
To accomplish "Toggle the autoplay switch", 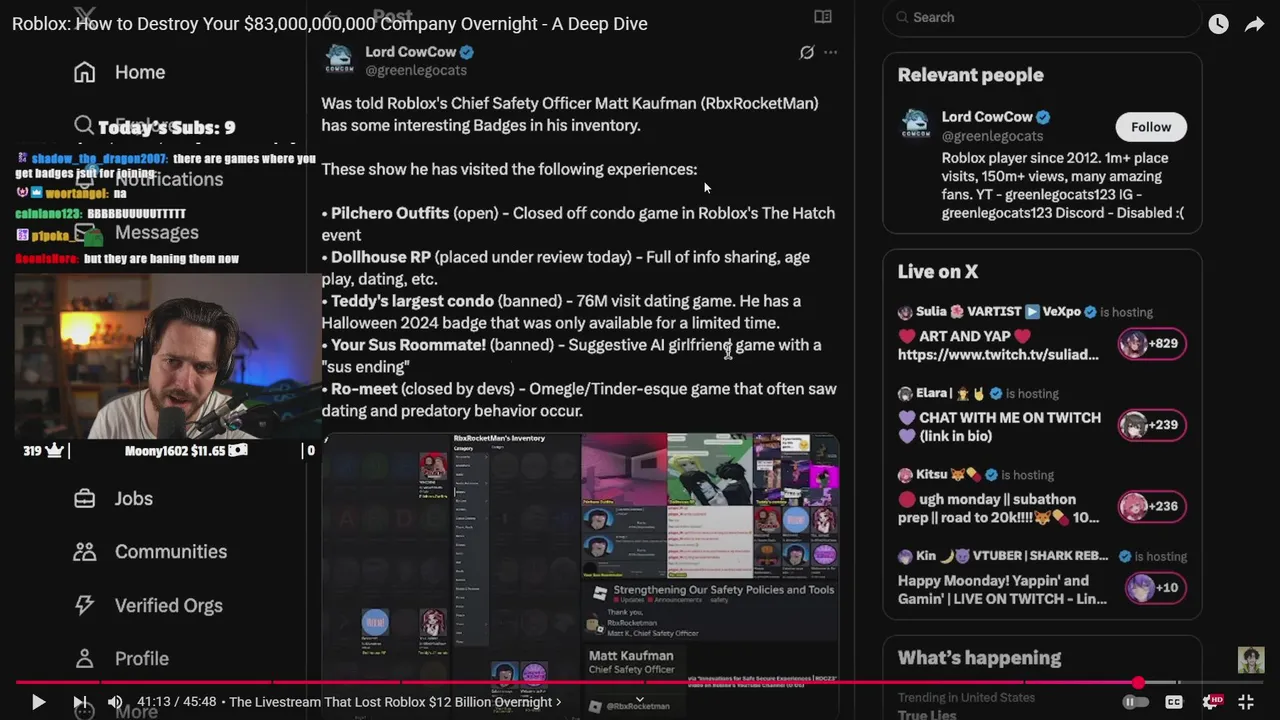I will click(x=1135, y=702).
